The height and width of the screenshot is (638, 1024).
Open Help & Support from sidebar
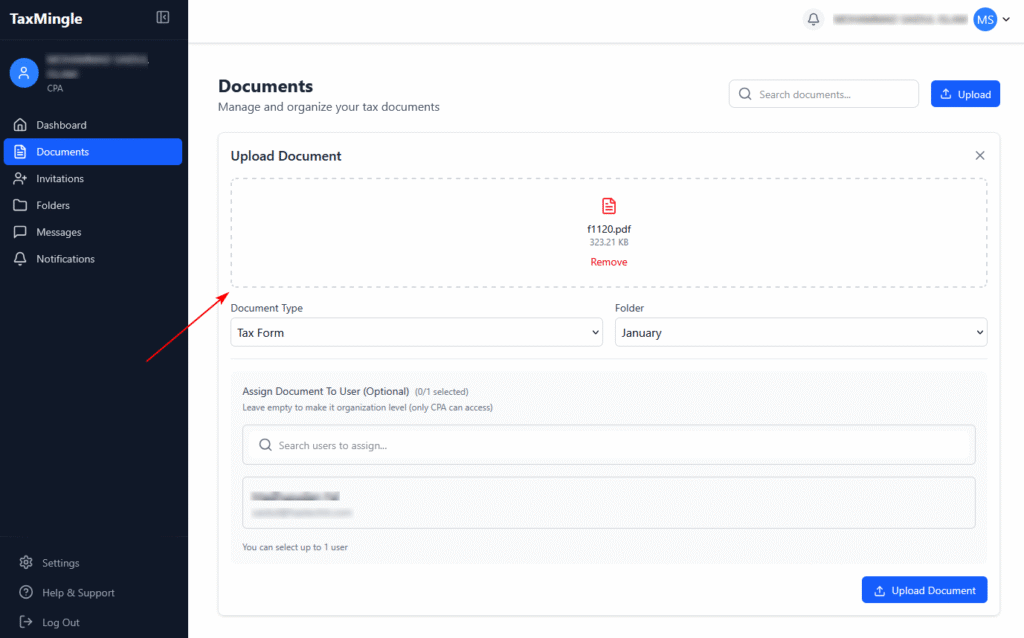78,593
